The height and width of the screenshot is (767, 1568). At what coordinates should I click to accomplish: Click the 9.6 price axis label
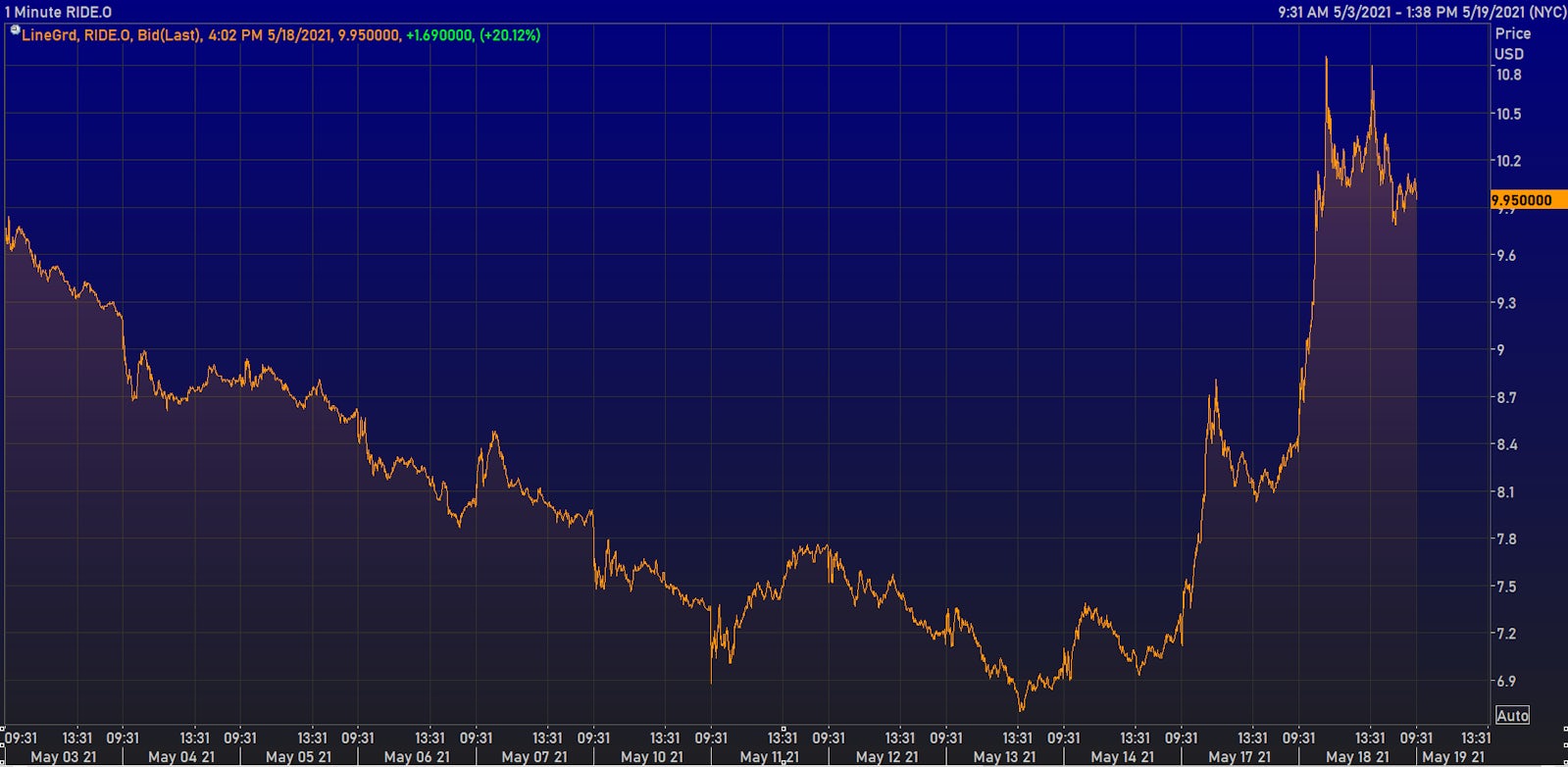[x=1505, y=255]
